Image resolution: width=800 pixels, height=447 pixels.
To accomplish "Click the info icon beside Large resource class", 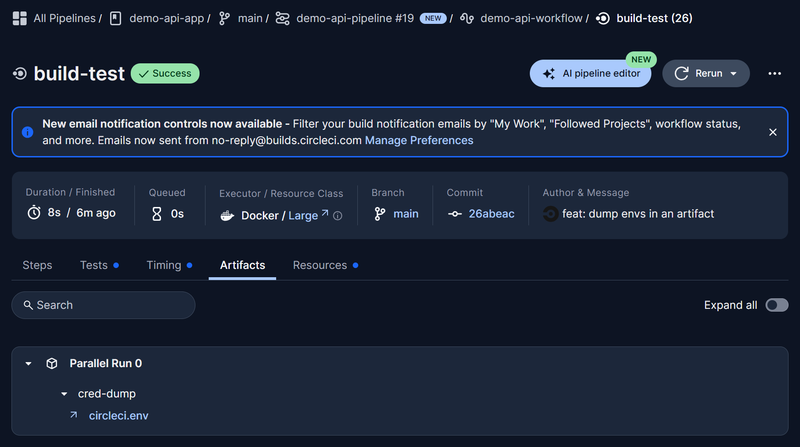I will point(338,215).
